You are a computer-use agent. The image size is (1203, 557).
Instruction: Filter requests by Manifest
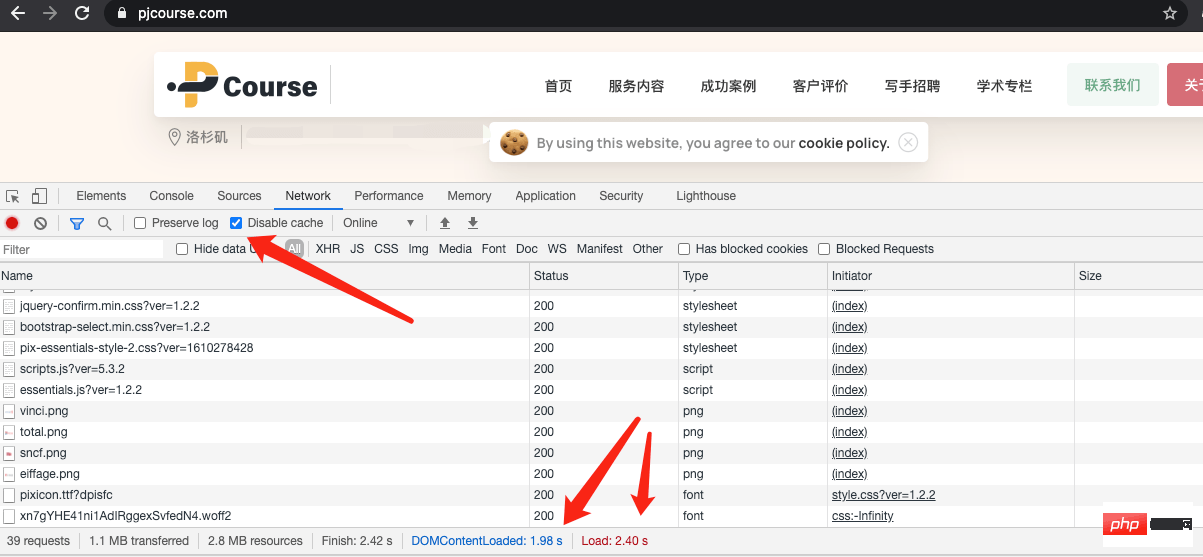click(x=600, y=249)
